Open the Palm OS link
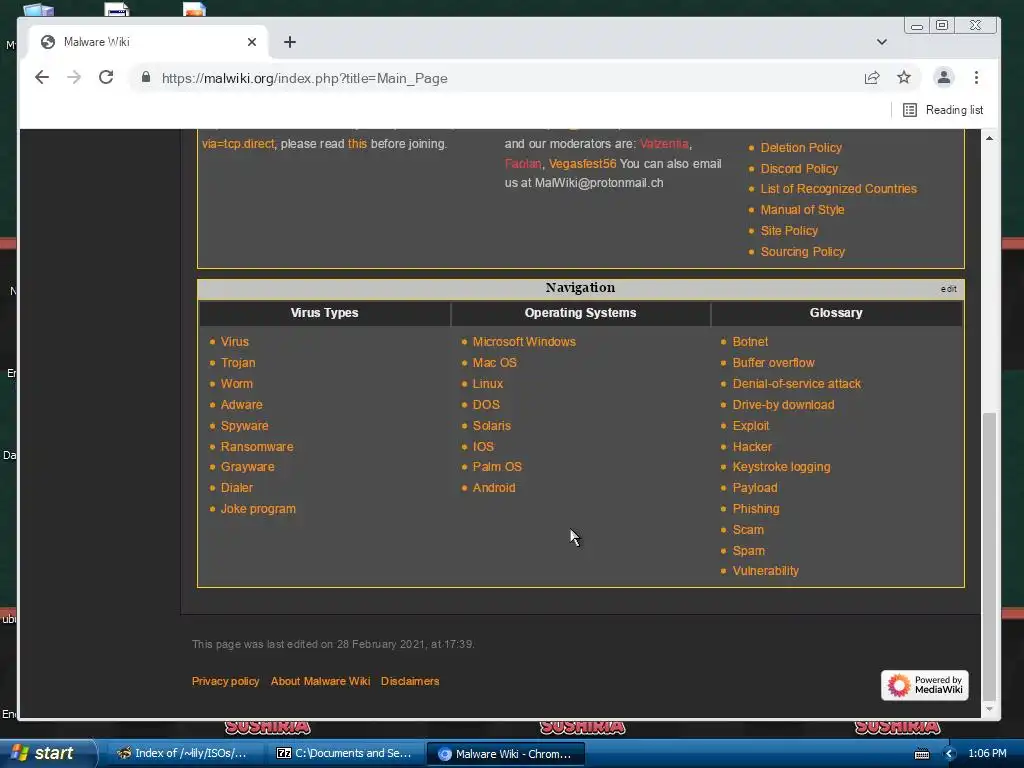The height and width of the screenshot is (768, 1024). point(497,467)
